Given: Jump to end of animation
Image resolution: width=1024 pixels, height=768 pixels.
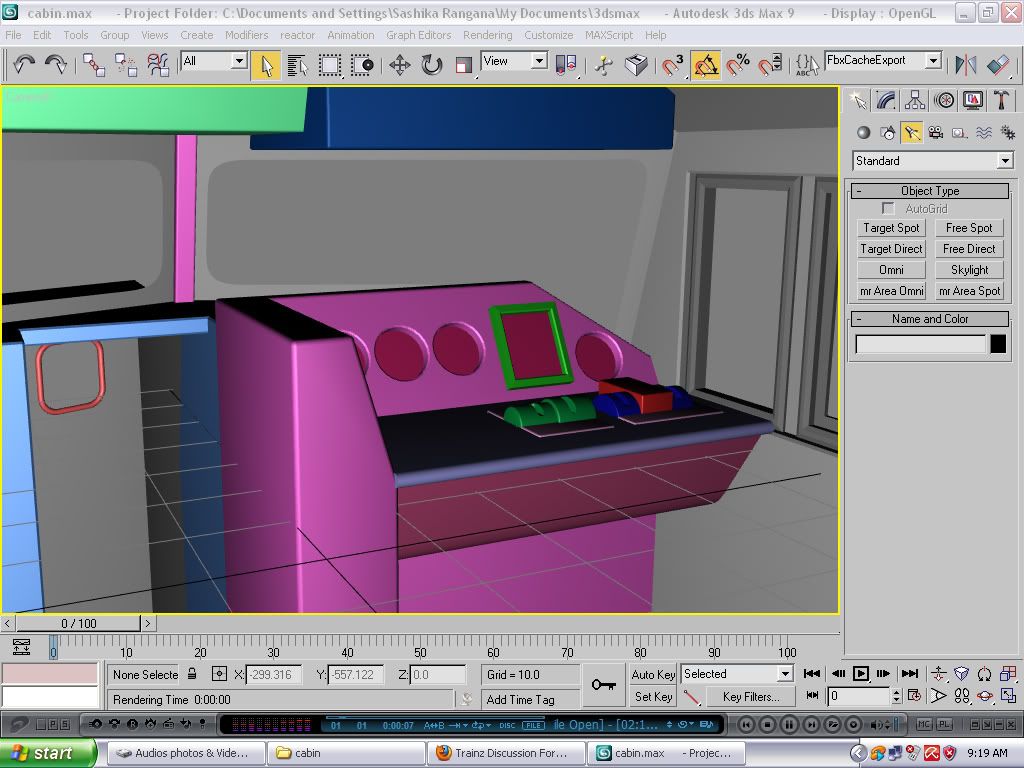Looking at the screenshot, I should [x=910, y=673].
